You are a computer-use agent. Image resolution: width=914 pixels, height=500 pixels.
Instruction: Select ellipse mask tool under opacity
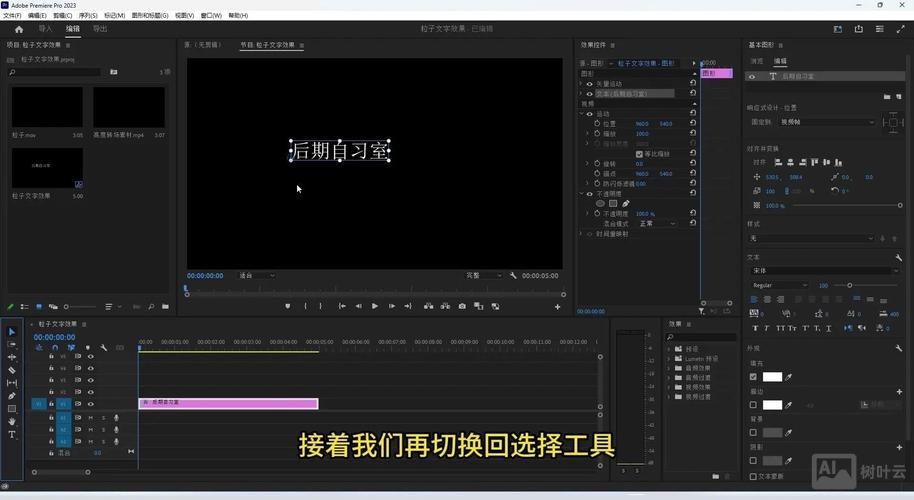(600, 203)
